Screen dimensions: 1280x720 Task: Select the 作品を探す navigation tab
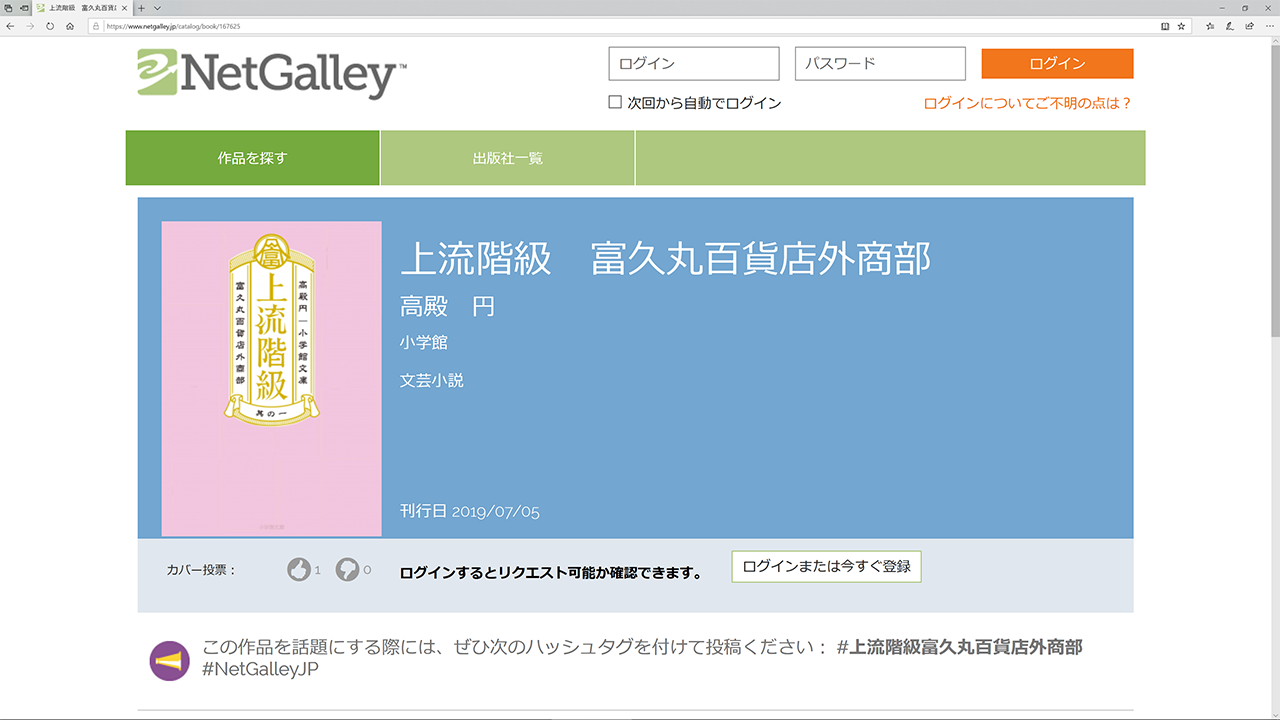[252, 158]
